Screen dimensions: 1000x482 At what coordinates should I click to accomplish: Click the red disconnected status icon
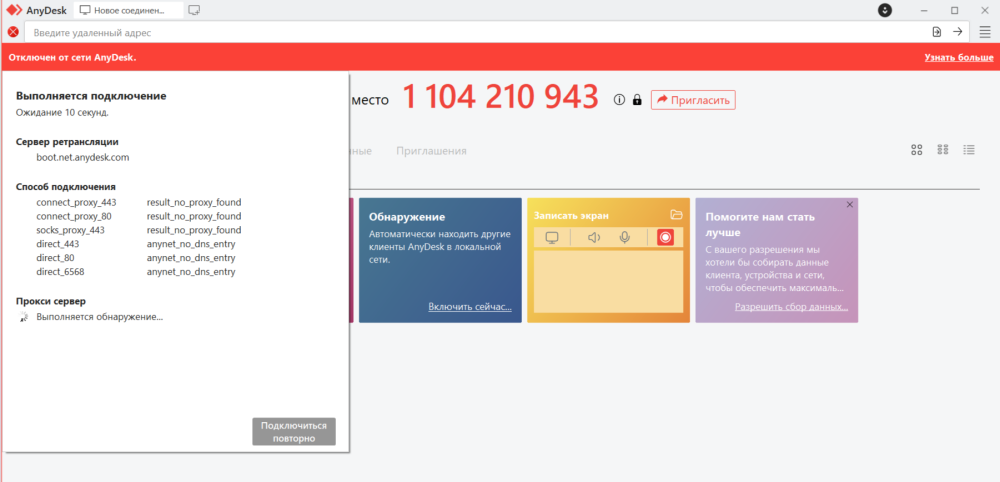click(13, 32)
